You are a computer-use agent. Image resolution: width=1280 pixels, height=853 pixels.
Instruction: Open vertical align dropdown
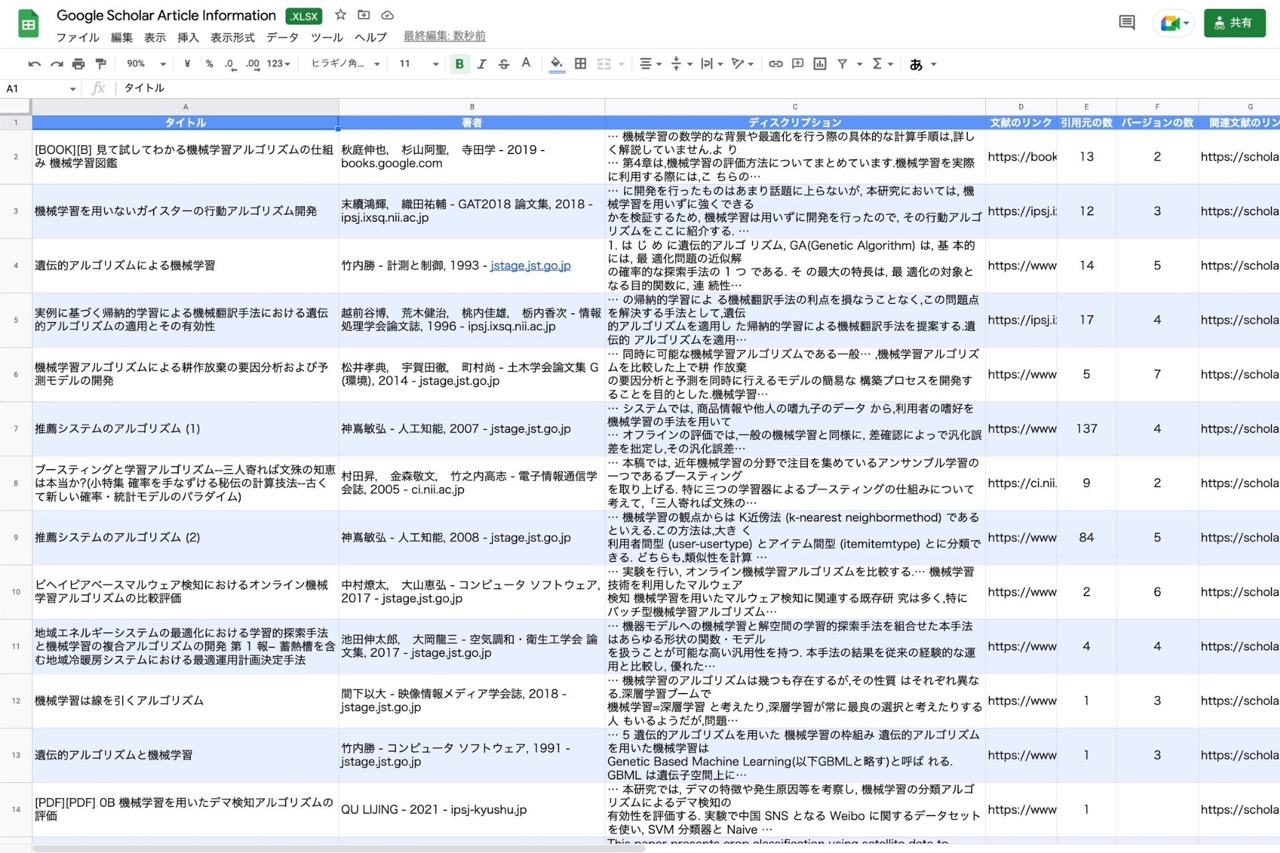point(680,64)
